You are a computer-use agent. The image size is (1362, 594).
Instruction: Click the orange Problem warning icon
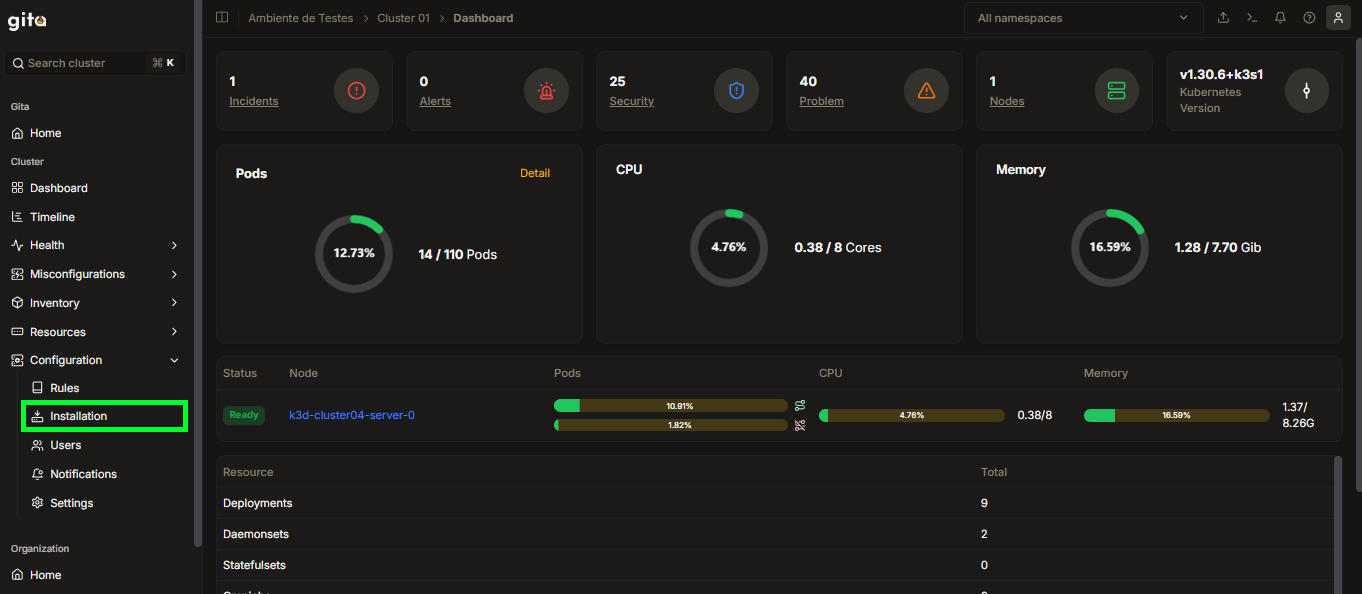tap(927, 91)
